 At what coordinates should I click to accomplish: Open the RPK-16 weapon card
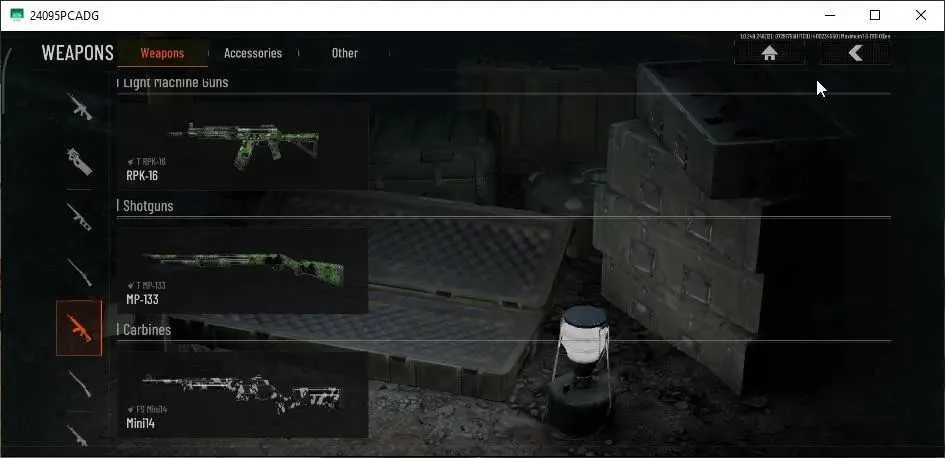tap(242, 146)
